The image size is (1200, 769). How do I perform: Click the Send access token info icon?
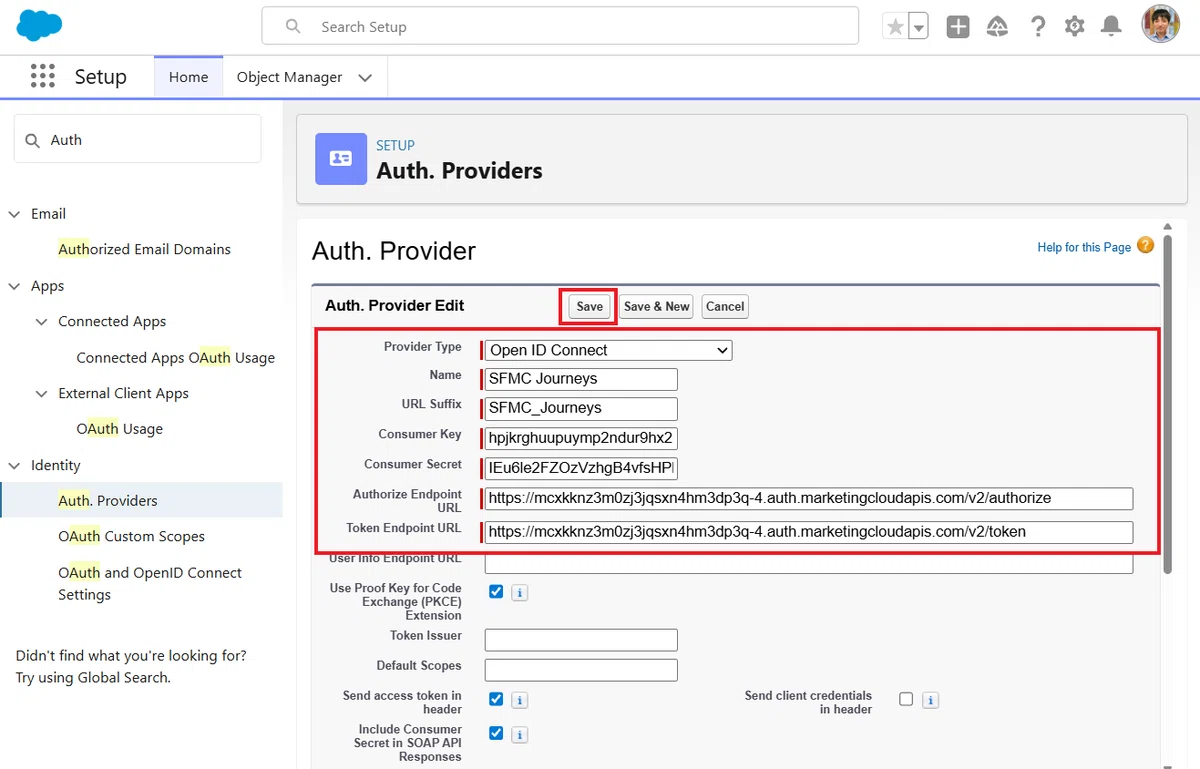point(519,700)
